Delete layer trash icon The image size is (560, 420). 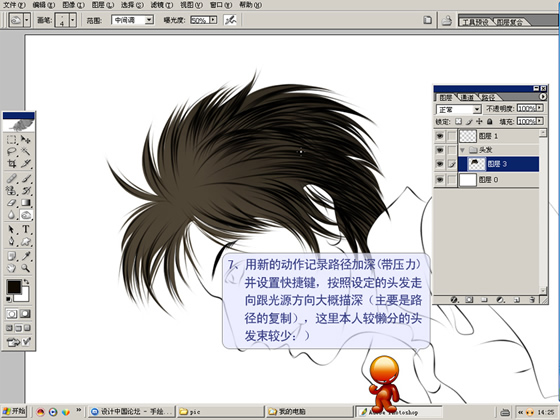[532, 300]
